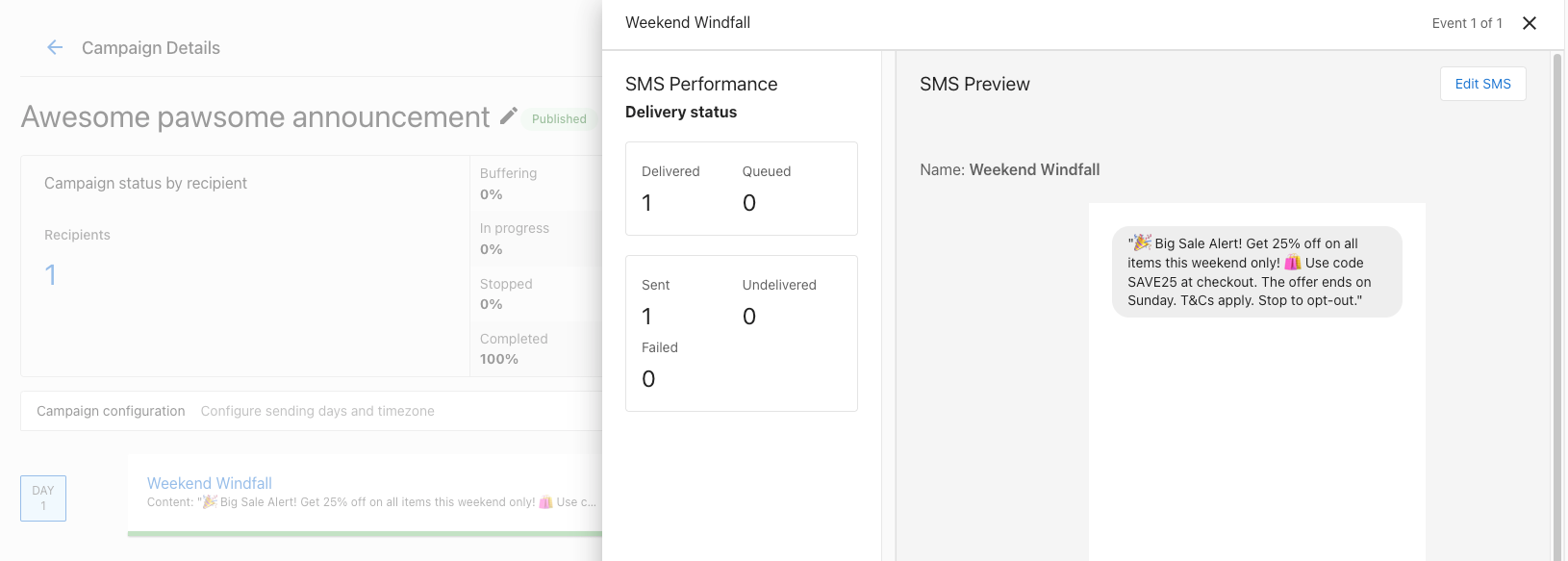Viewport: 1568px width, 561px height.
Task: Click the event content preview text
Action: [x=371, y=502]
